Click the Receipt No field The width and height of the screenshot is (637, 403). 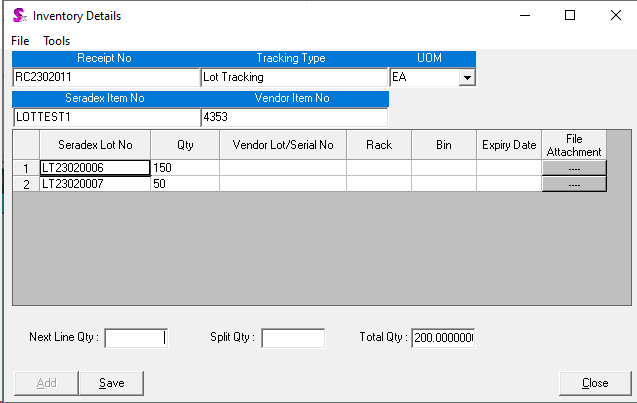click(x=106, y=77)
